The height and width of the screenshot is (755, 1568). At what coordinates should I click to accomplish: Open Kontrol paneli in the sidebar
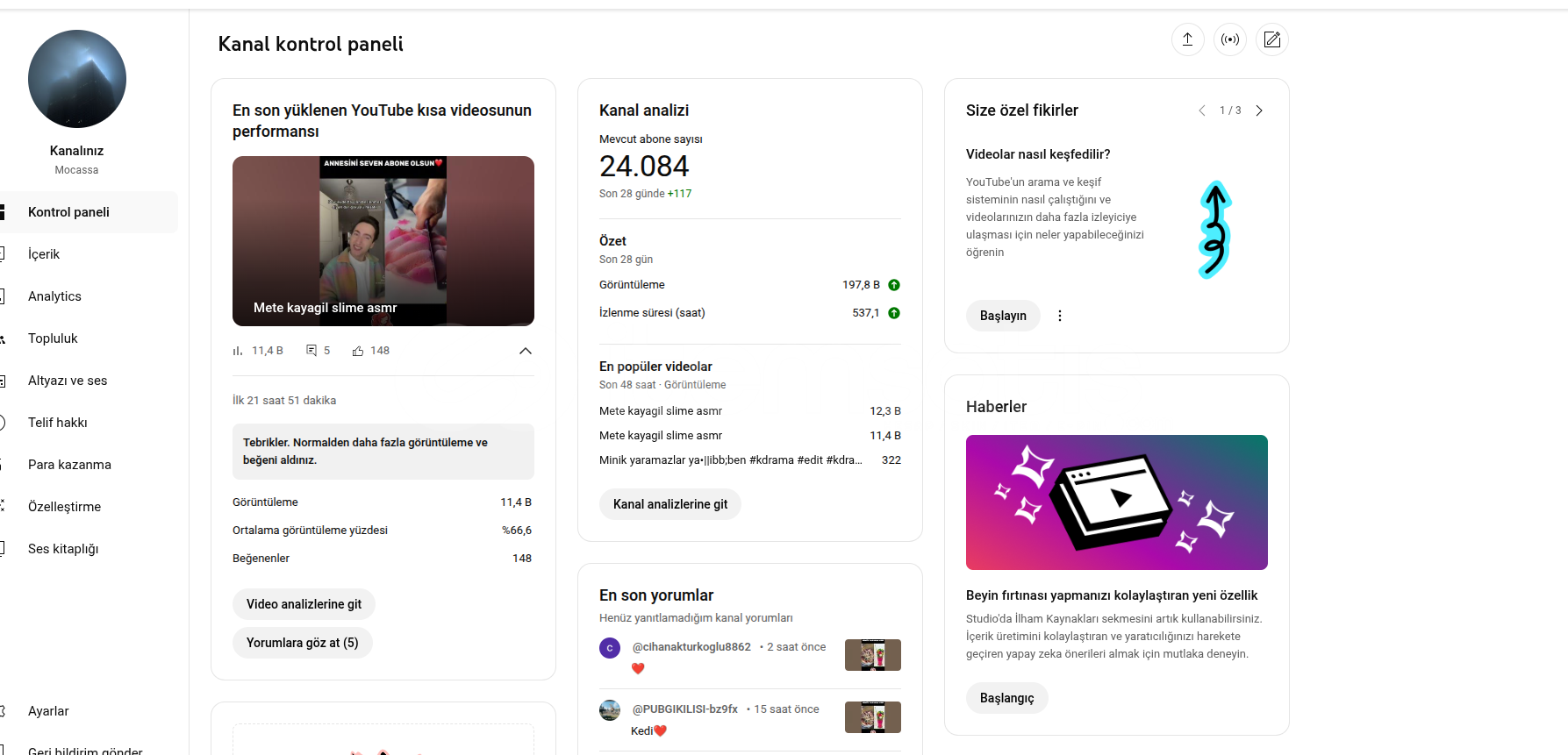point(89,212)
